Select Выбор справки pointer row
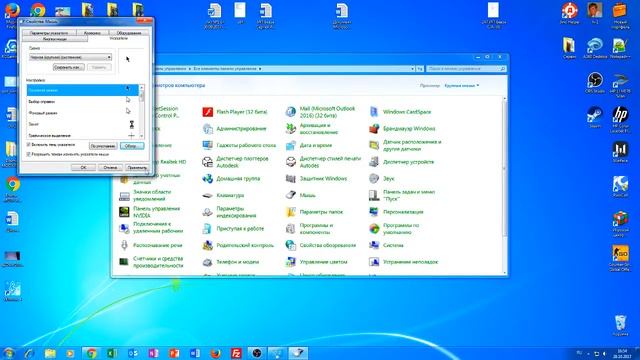This screenshot has width=640, height=360. point(82,101)
